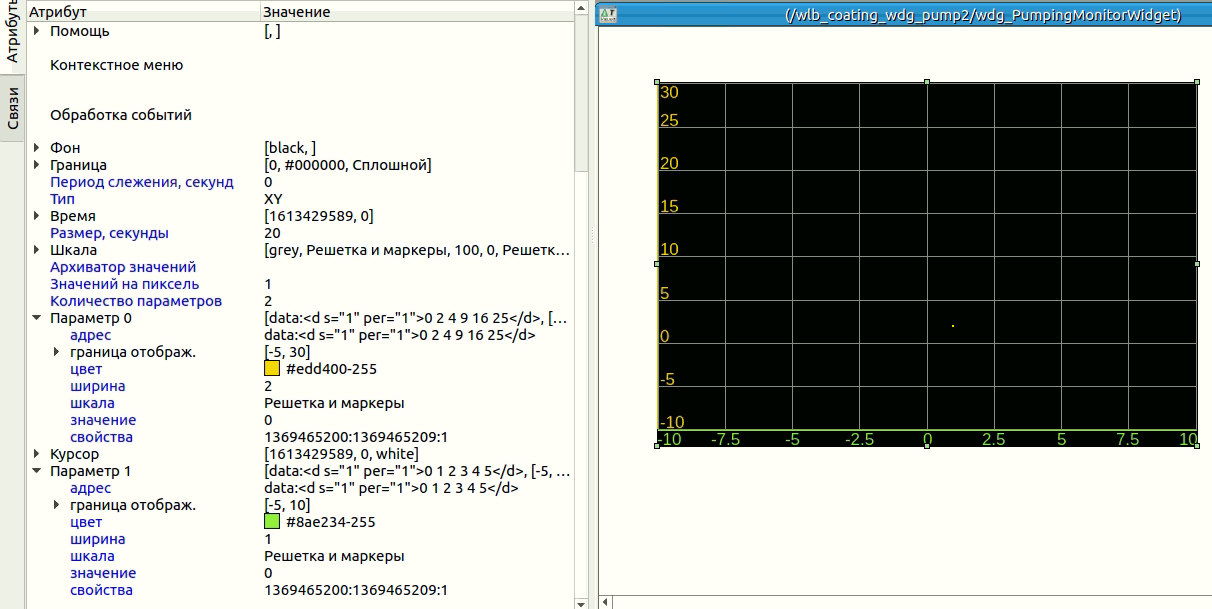Click the yellow #edd400 color swatch
This screenshot has height=609, width=1212.
(x=272, y=369)
